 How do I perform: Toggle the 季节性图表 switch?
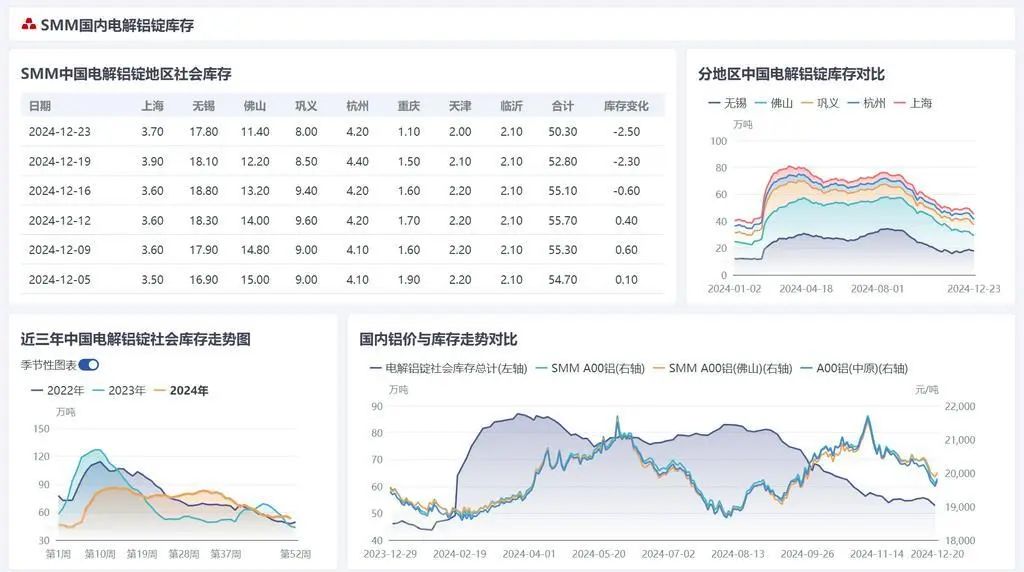click(88, 365)
